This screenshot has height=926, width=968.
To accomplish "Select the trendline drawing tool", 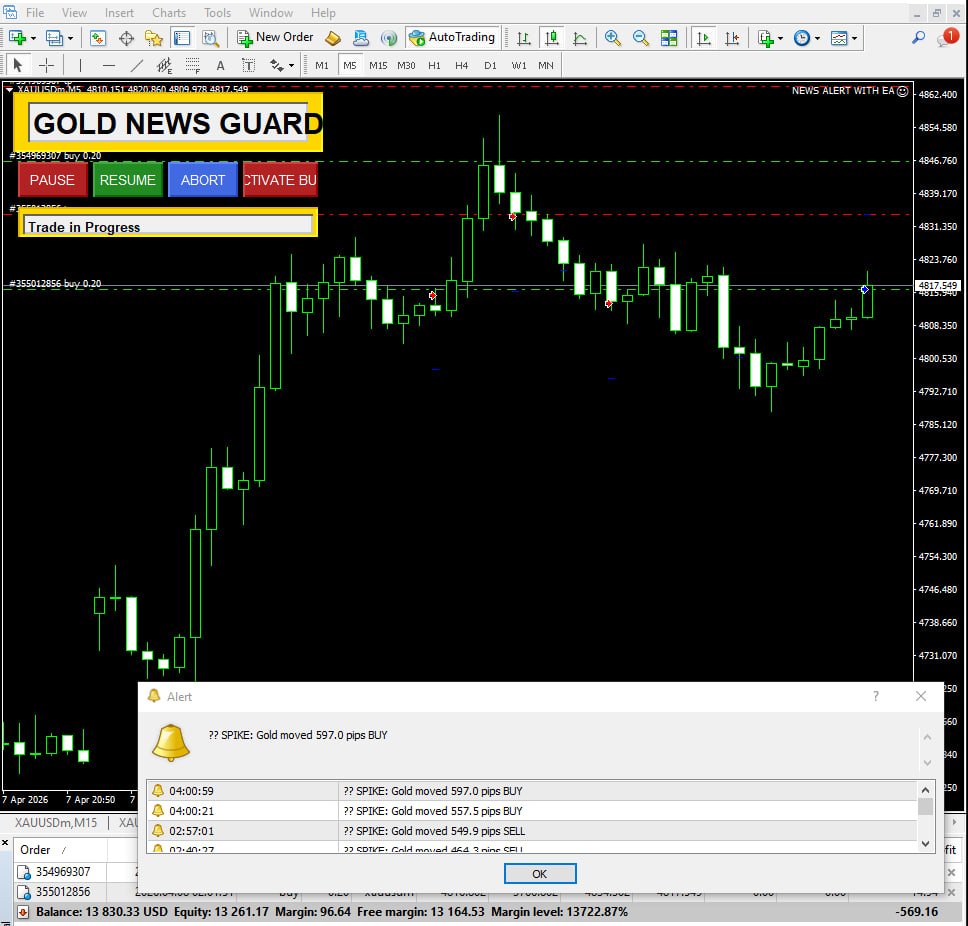I will point(136,65).
